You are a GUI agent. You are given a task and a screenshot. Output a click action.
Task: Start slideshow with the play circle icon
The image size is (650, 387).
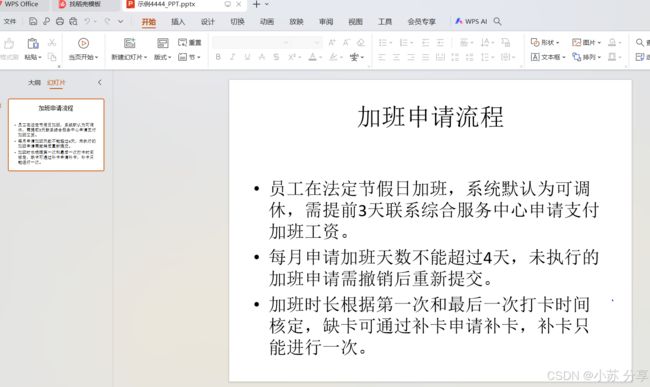[x=83, y=43]
